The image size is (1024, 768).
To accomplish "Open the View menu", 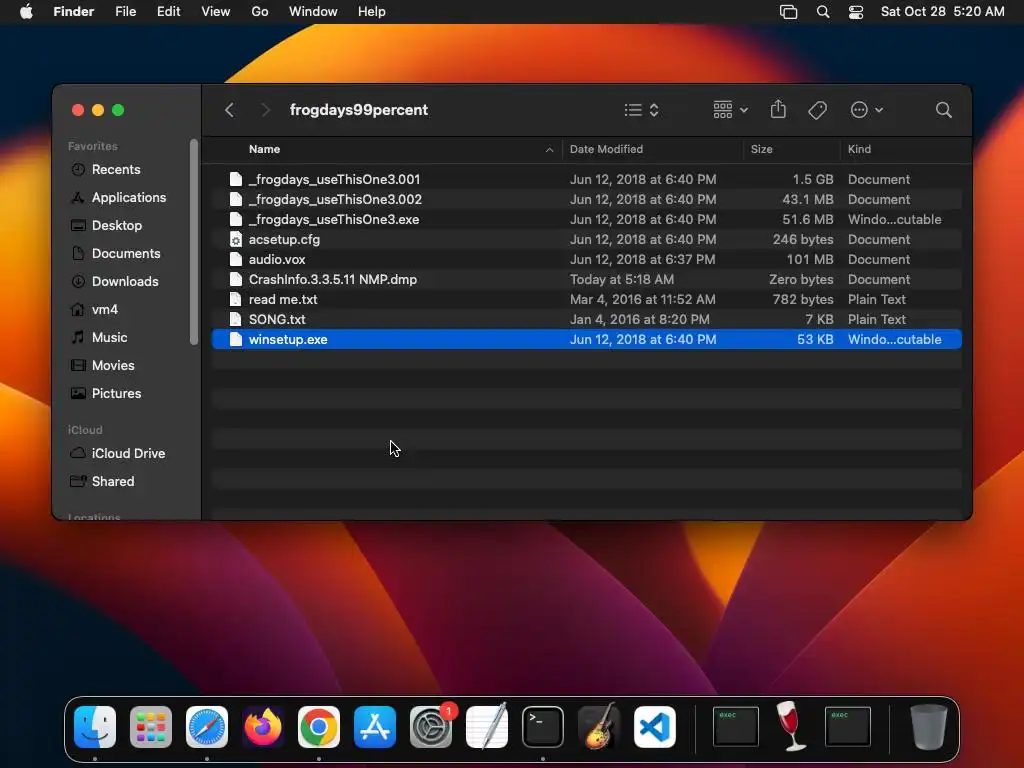I will pos(216,12).
